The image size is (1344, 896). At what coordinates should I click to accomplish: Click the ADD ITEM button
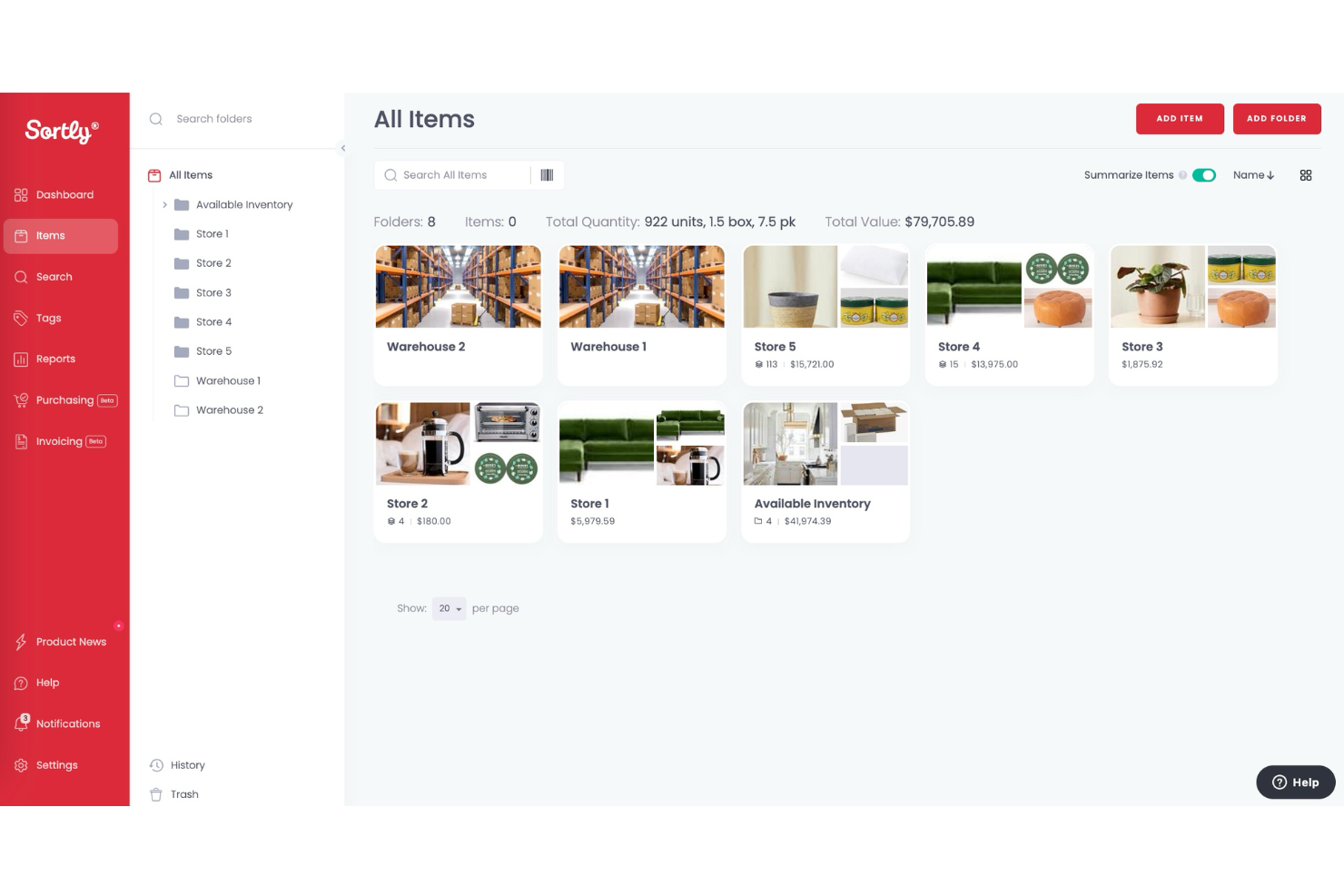coord(1180,118)
